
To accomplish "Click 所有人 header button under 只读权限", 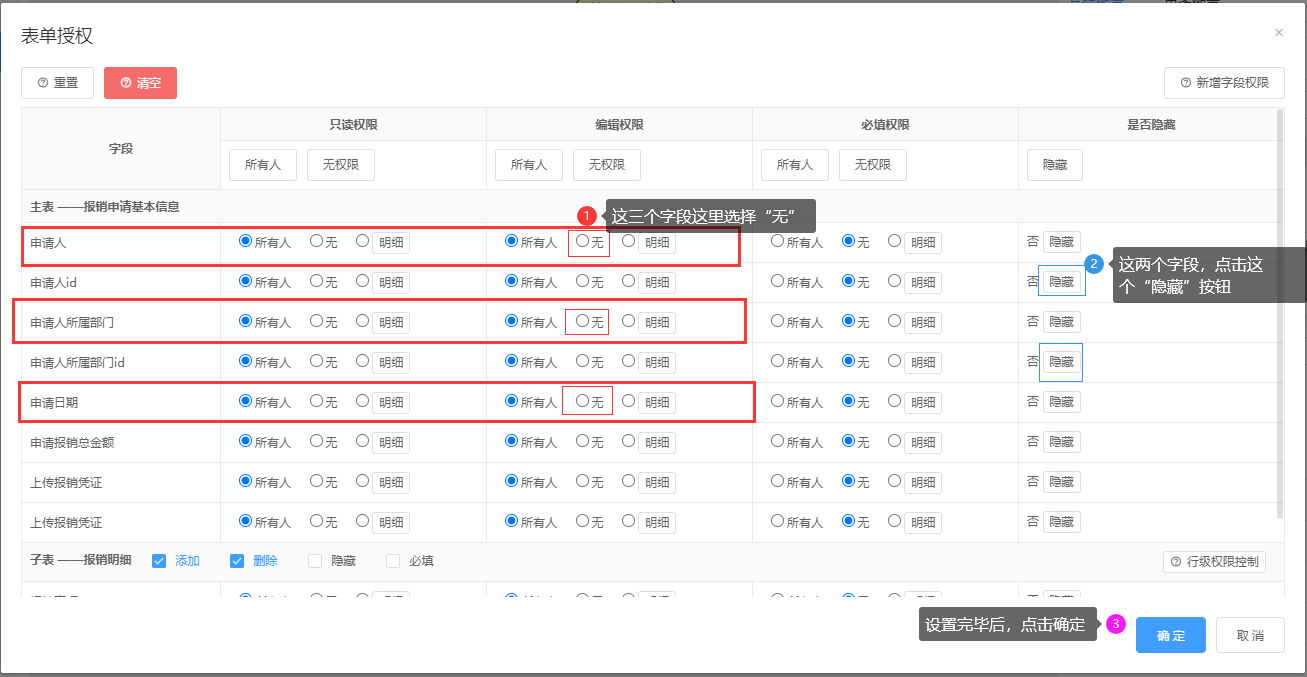I will [263, 165].
